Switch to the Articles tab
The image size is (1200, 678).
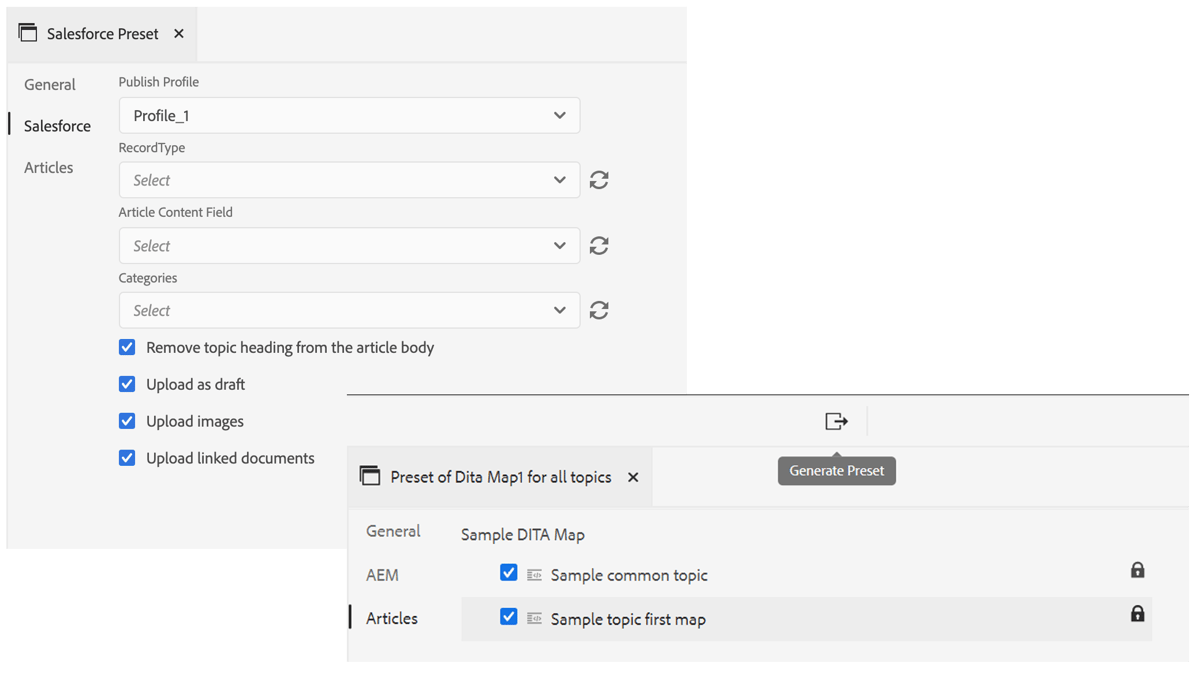48,167
